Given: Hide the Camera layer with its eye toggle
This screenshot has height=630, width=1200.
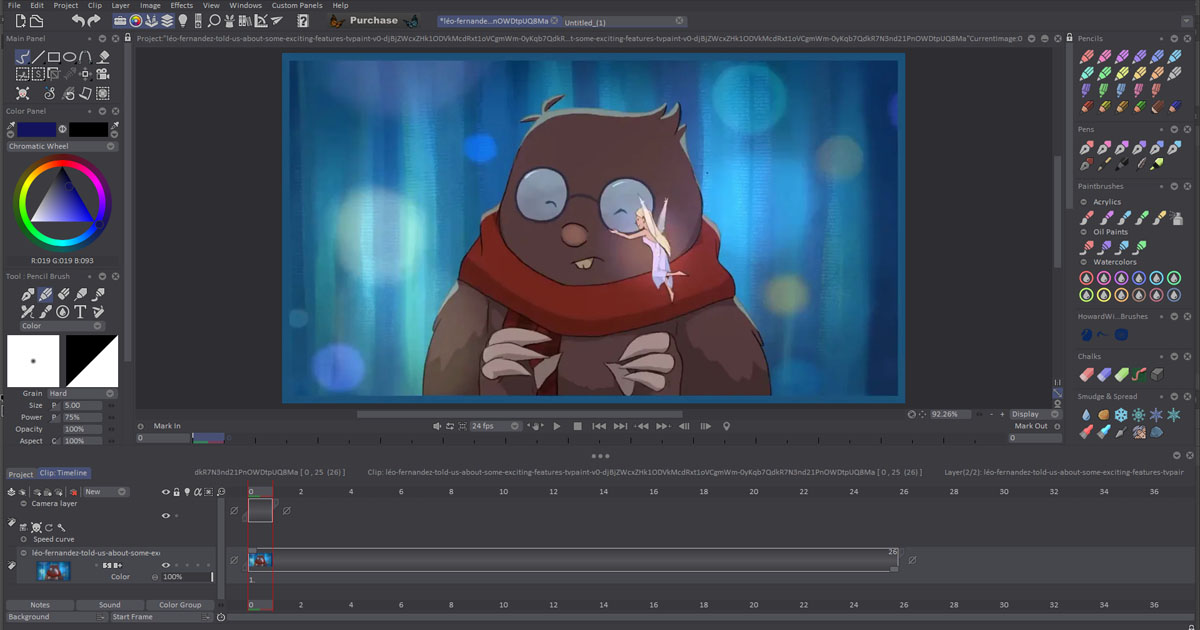Looking at the screenshot, I should (166, 516).
